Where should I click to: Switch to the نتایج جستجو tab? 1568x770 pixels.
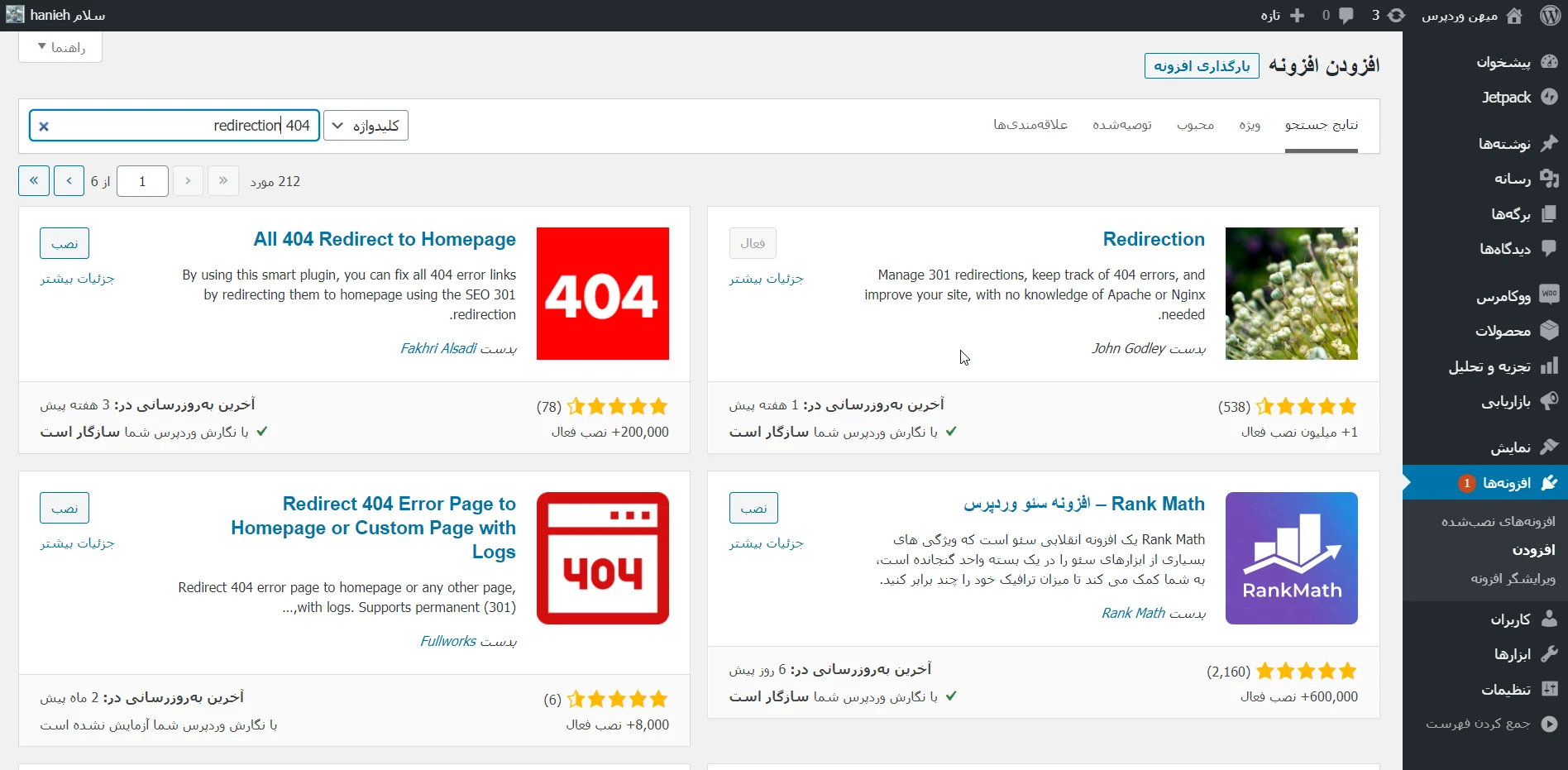click(x=1321, y=125)
